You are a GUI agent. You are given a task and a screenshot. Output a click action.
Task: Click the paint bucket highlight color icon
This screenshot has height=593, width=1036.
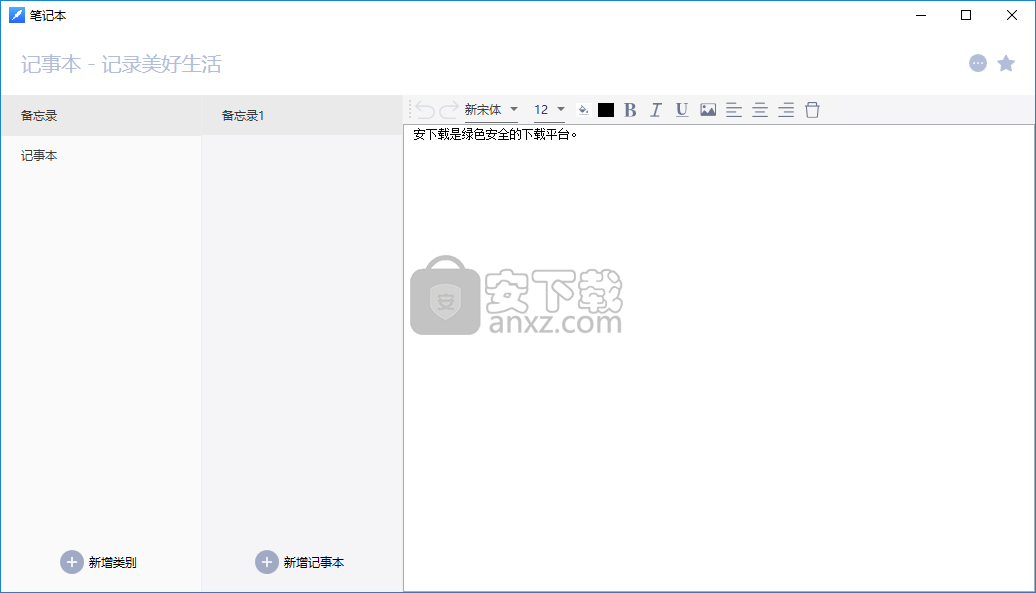point(583,110)
